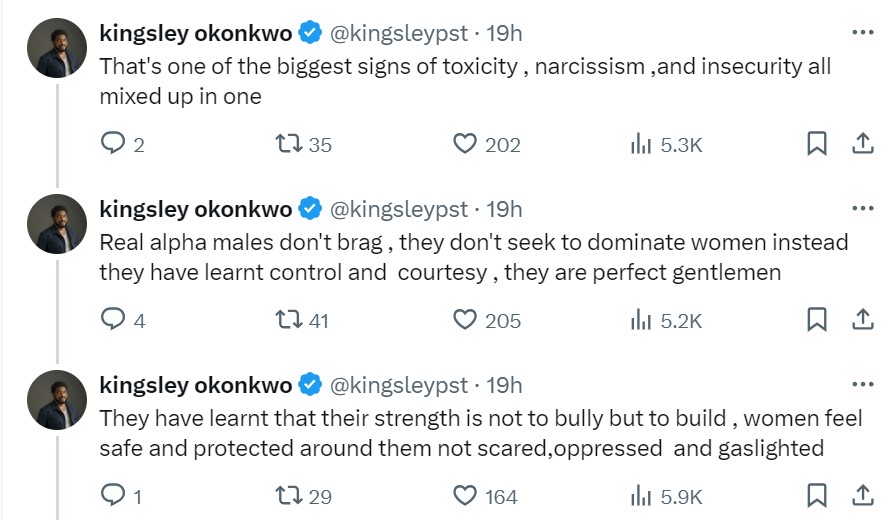Open more options on the third tweet
The image size is (886, 520).
(x=862, y=384)
